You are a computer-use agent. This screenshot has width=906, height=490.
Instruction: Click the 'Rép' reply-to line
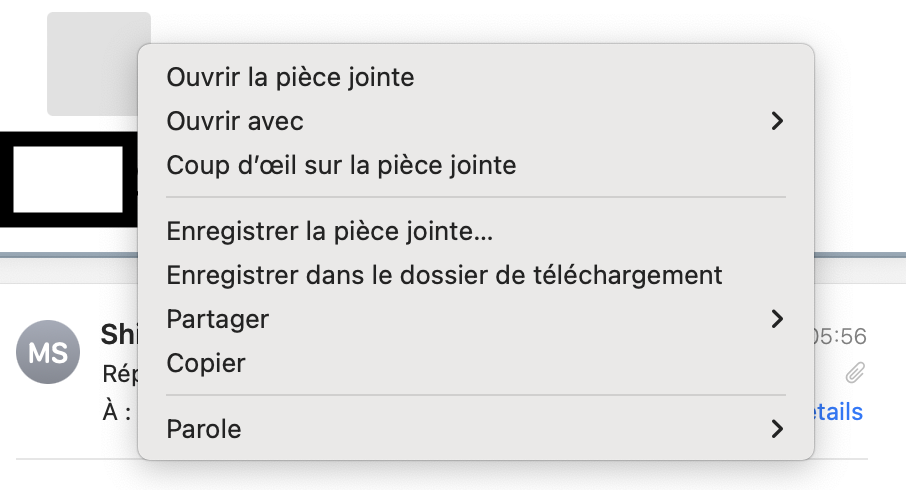click(120, 374)
